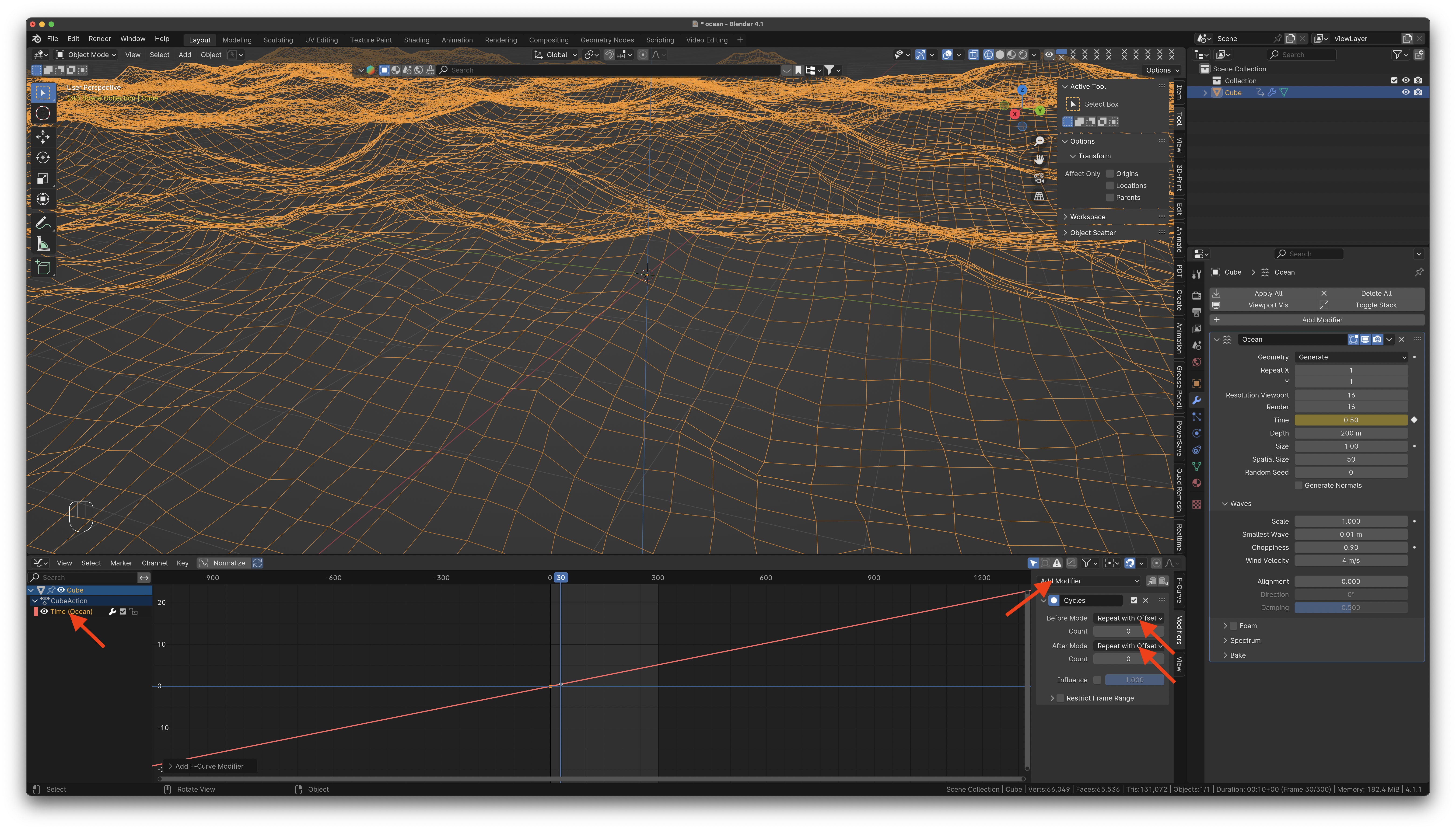This screenshot has height=830, width=1456.
Task: Open the File menu
Action: click(x=52, y=39)
